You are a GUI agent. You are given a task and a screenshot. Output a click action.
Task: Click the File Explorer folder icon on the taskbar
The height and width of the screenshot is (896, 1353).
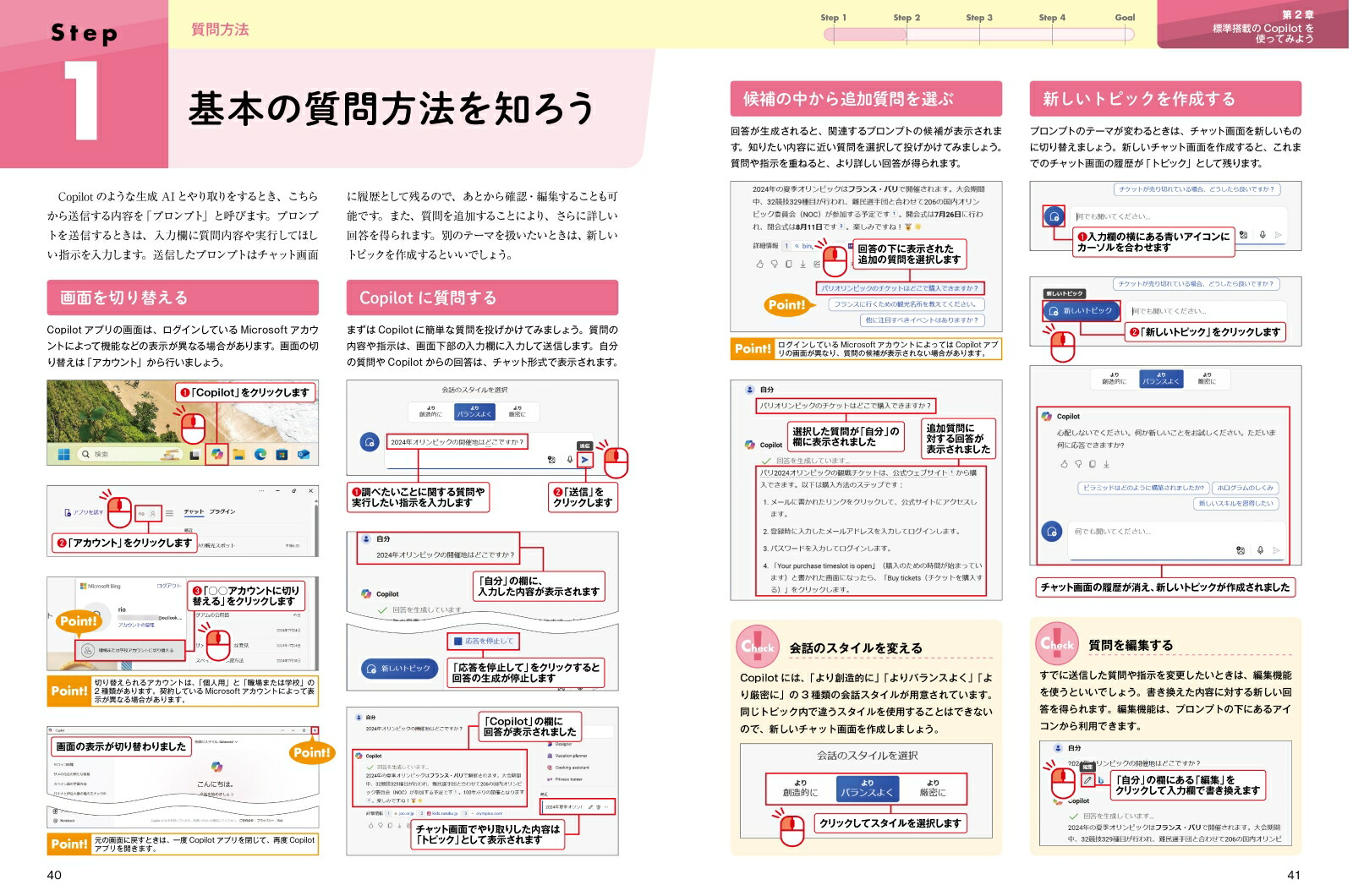click(239, 455)
